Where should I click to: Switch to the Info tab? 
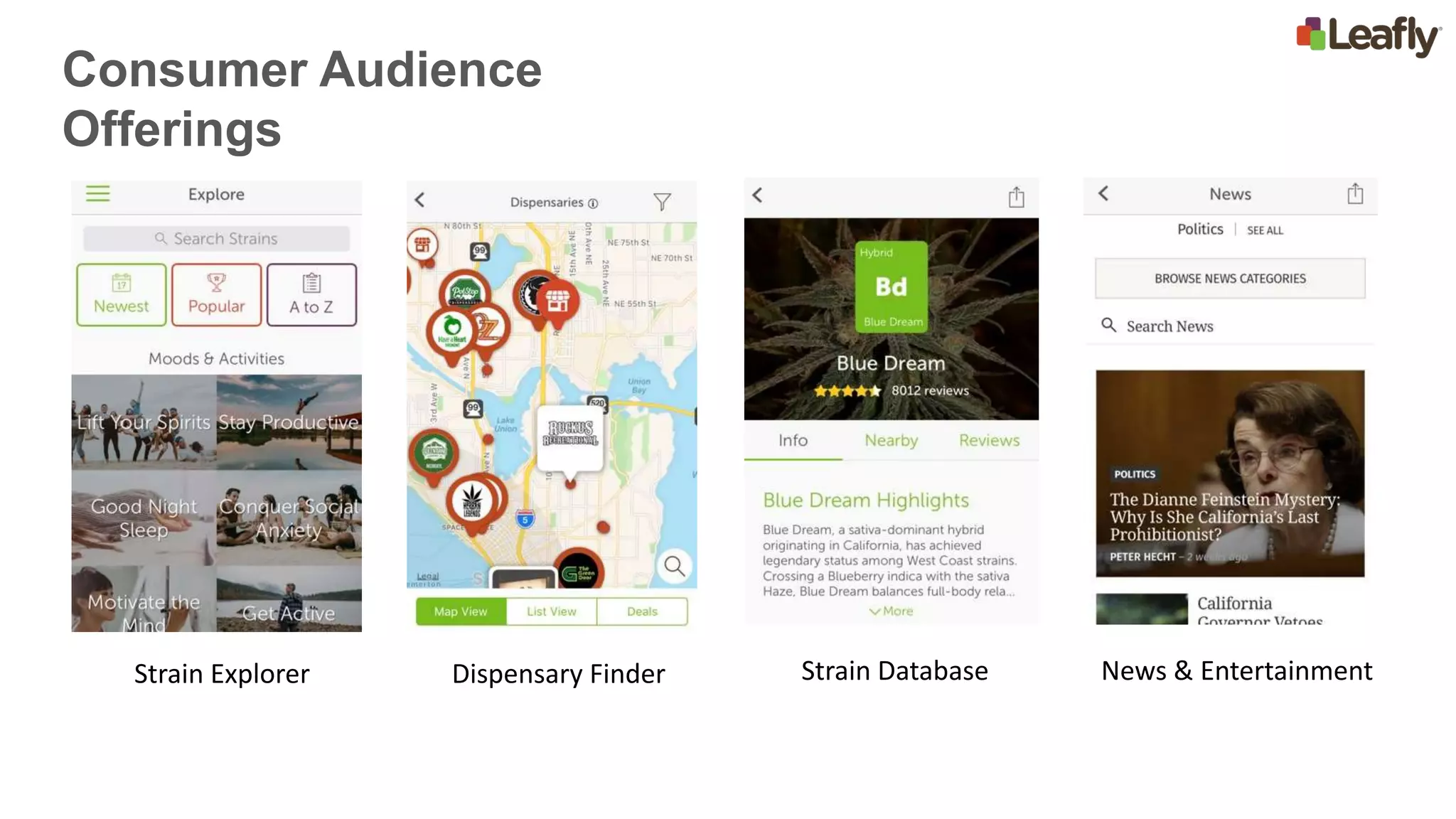[793, 441]
